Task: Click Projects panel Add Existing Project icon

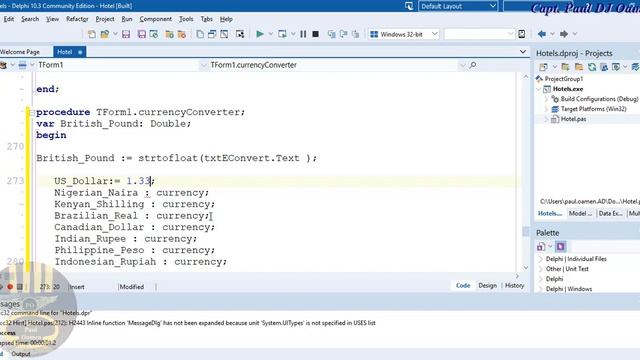Action: coord(566,67)
